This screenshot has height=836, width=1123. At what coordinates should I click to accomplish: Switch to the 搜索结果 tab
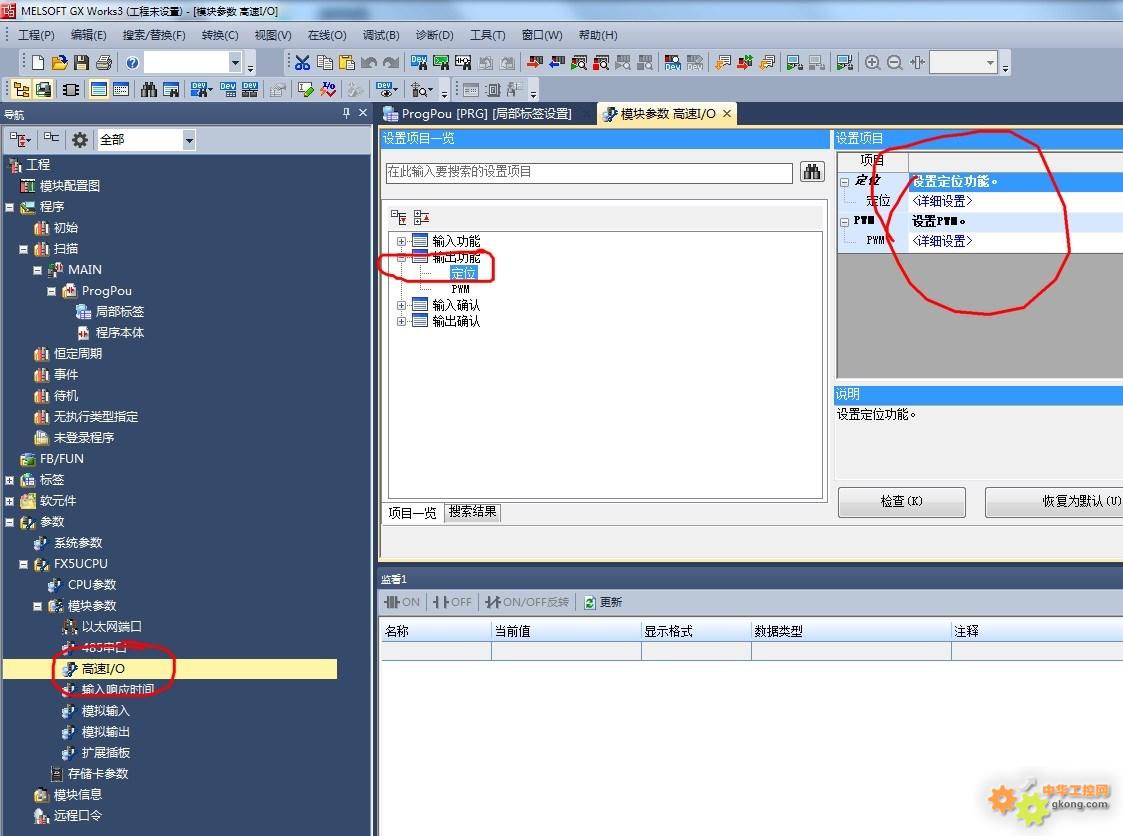(x=472, y=511)
